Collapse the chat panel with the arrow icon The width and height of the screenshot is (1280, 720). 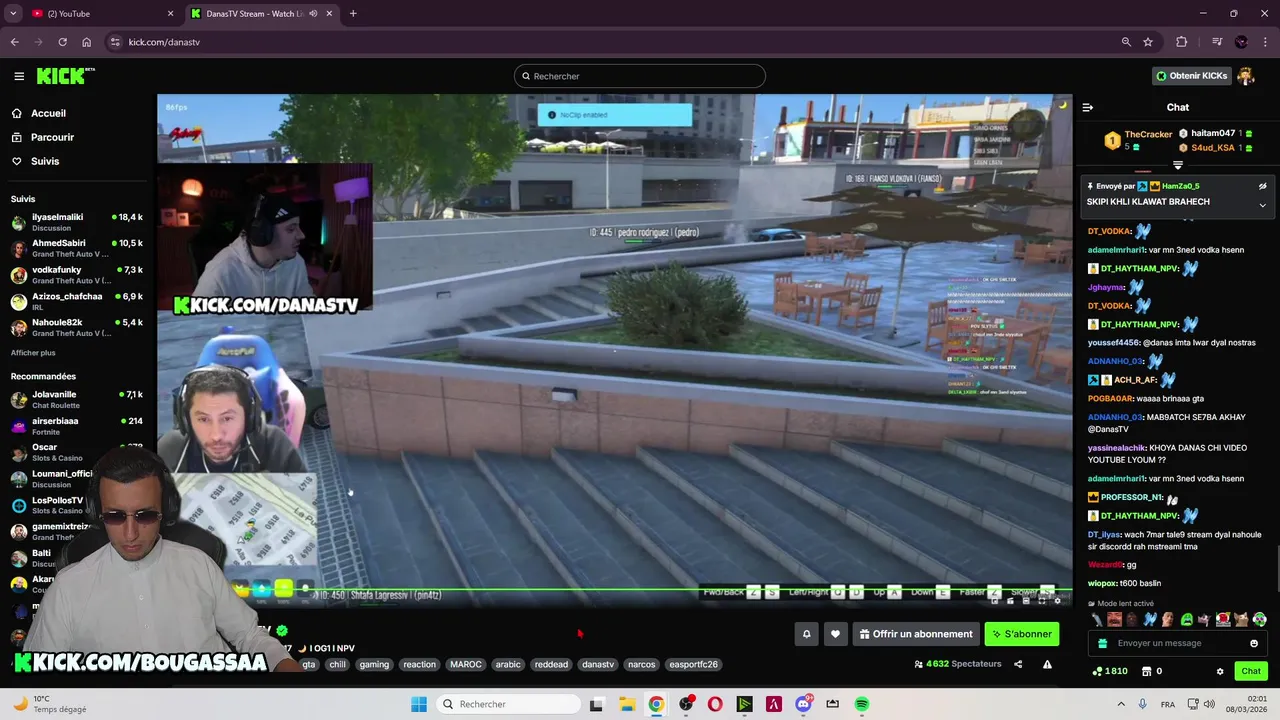point(1088,107)
